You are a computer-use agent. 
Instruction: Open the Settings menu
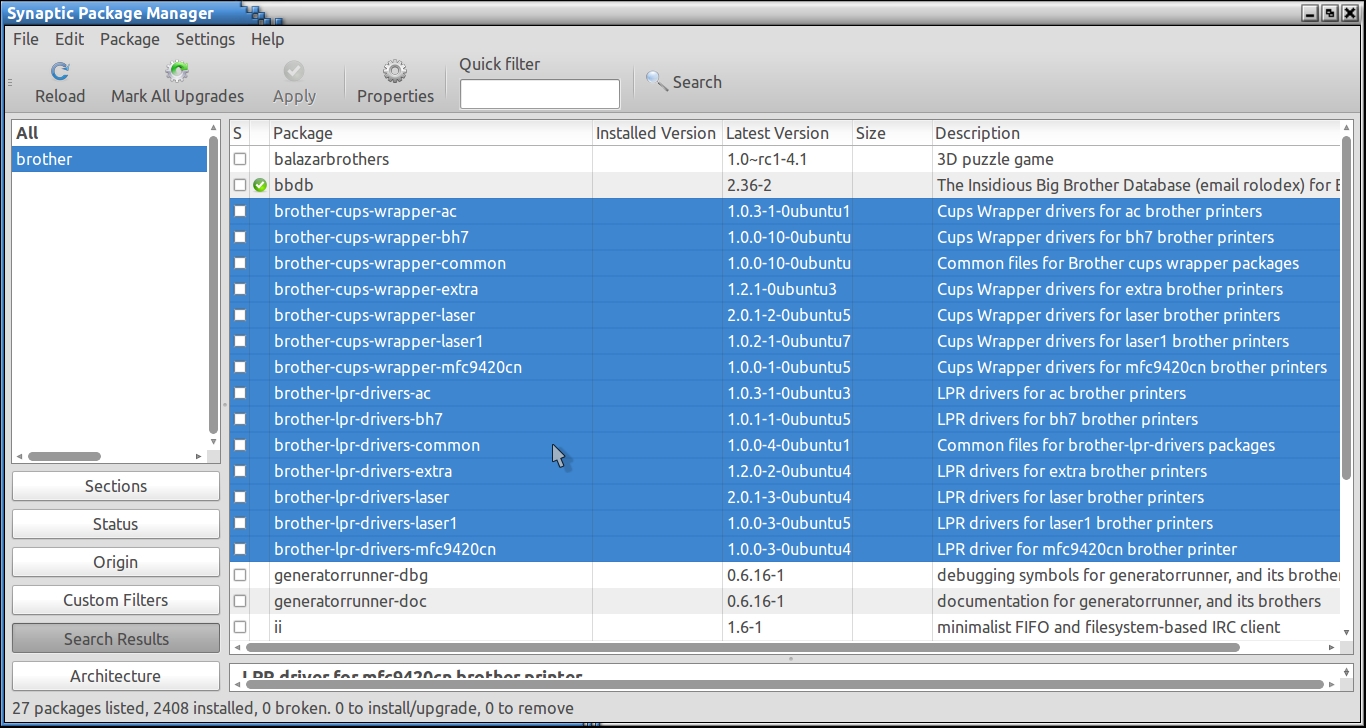[x=205, y=39]
